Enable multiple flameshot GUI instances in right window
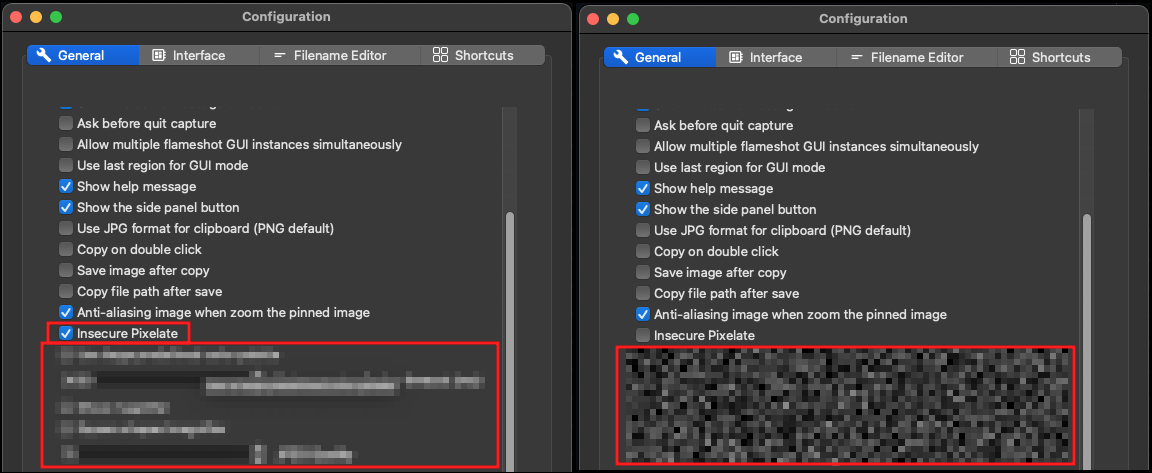Viewport: 1152px width, 473px height. point(643,147)
